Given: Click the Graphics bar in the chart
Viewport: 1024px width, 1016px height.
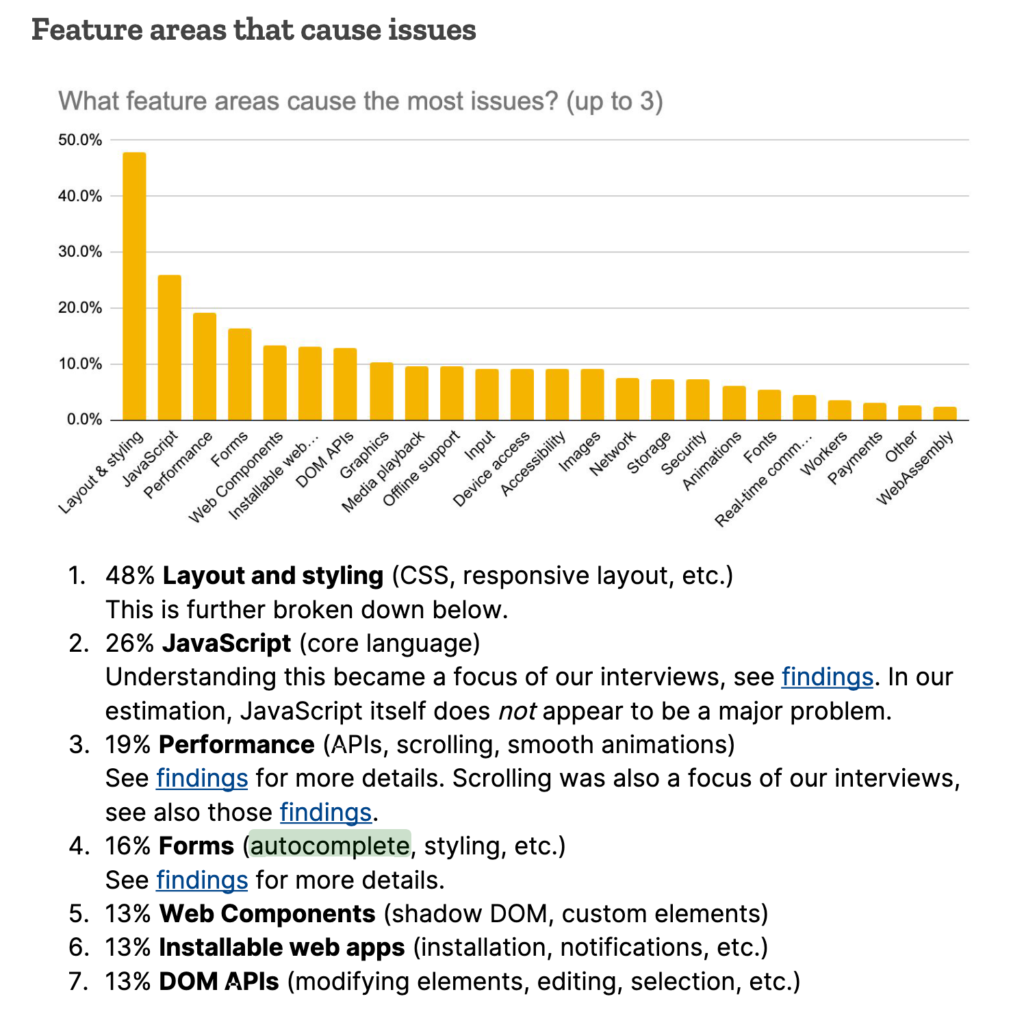Looking at the screenshot, I should tap(381, 391).
